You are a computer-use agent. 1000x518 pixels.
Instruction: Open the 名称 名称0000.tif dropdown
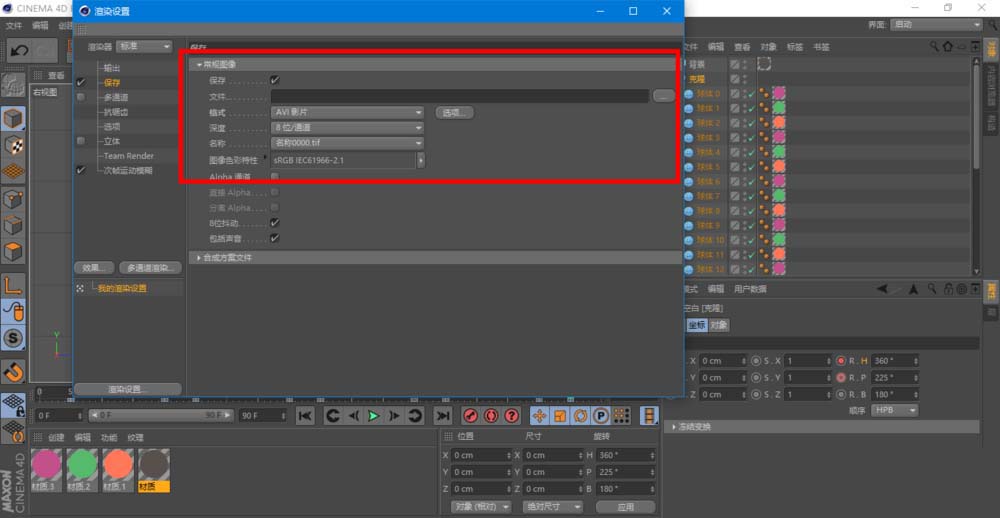[x=348, y=143]
